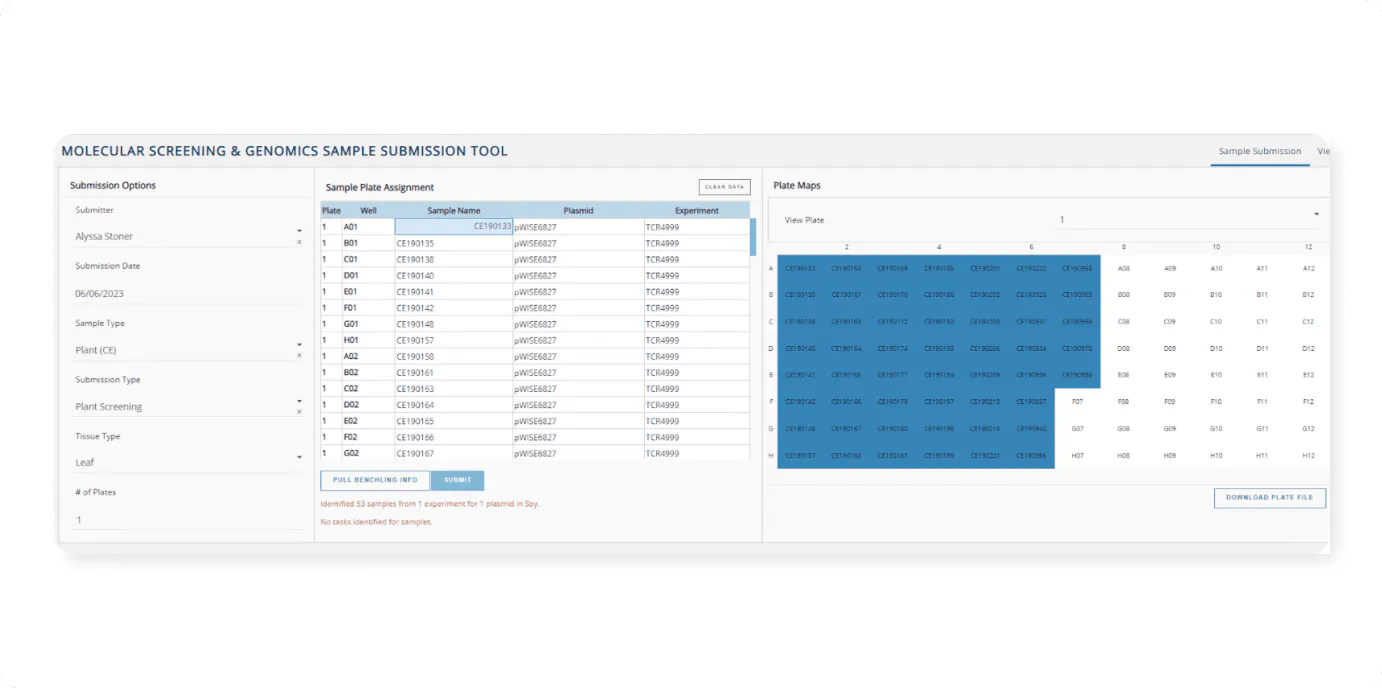Click sample name cell CE190148

coord(454,324)
